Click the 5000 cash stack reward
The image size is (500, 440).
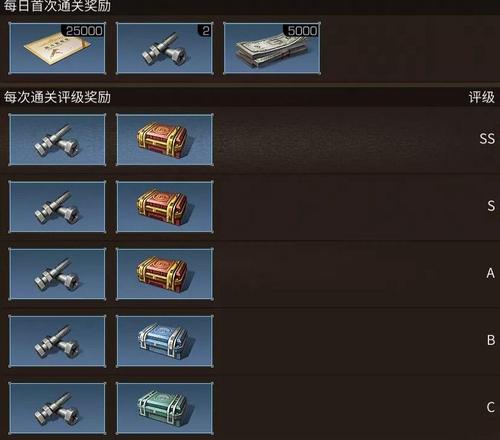272,48
